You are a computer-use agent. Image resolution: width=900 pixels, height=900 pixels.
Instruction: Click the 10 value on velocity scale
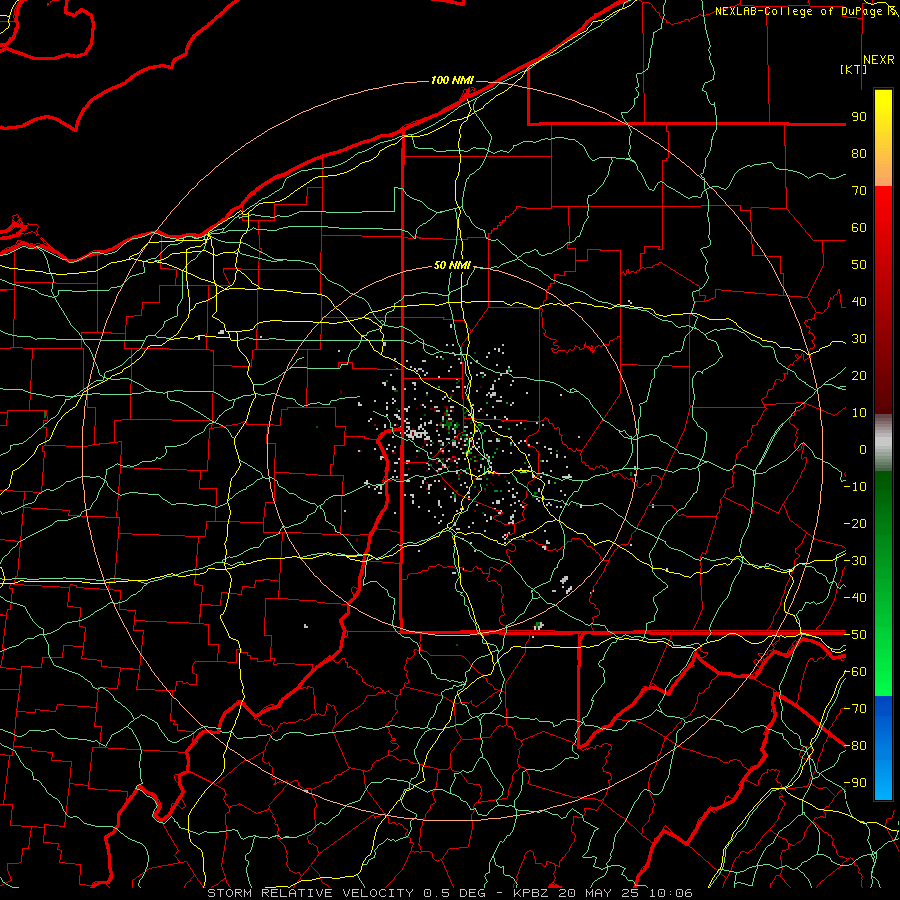click(x=859, y=413)
